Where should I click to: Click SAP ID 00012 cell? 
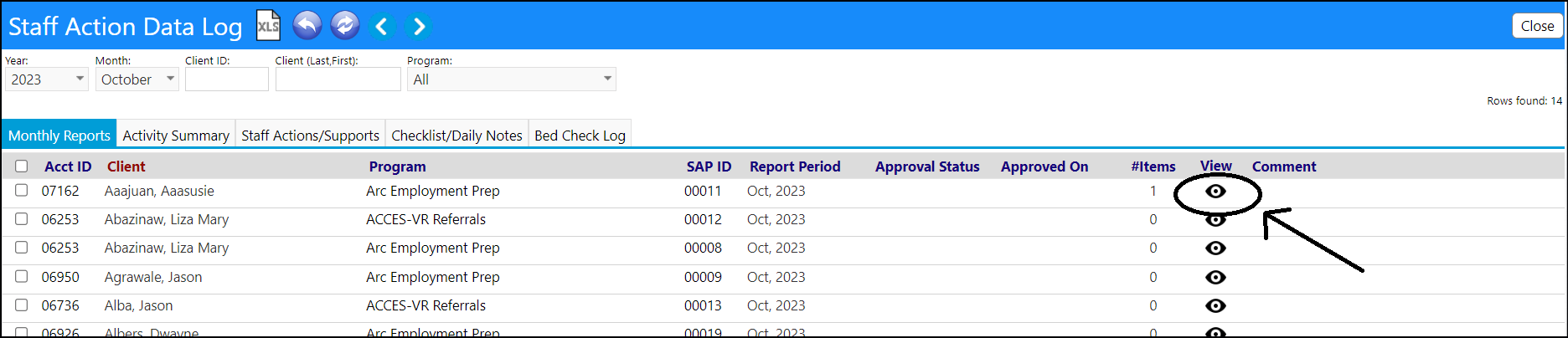click(x=703, y=219)
